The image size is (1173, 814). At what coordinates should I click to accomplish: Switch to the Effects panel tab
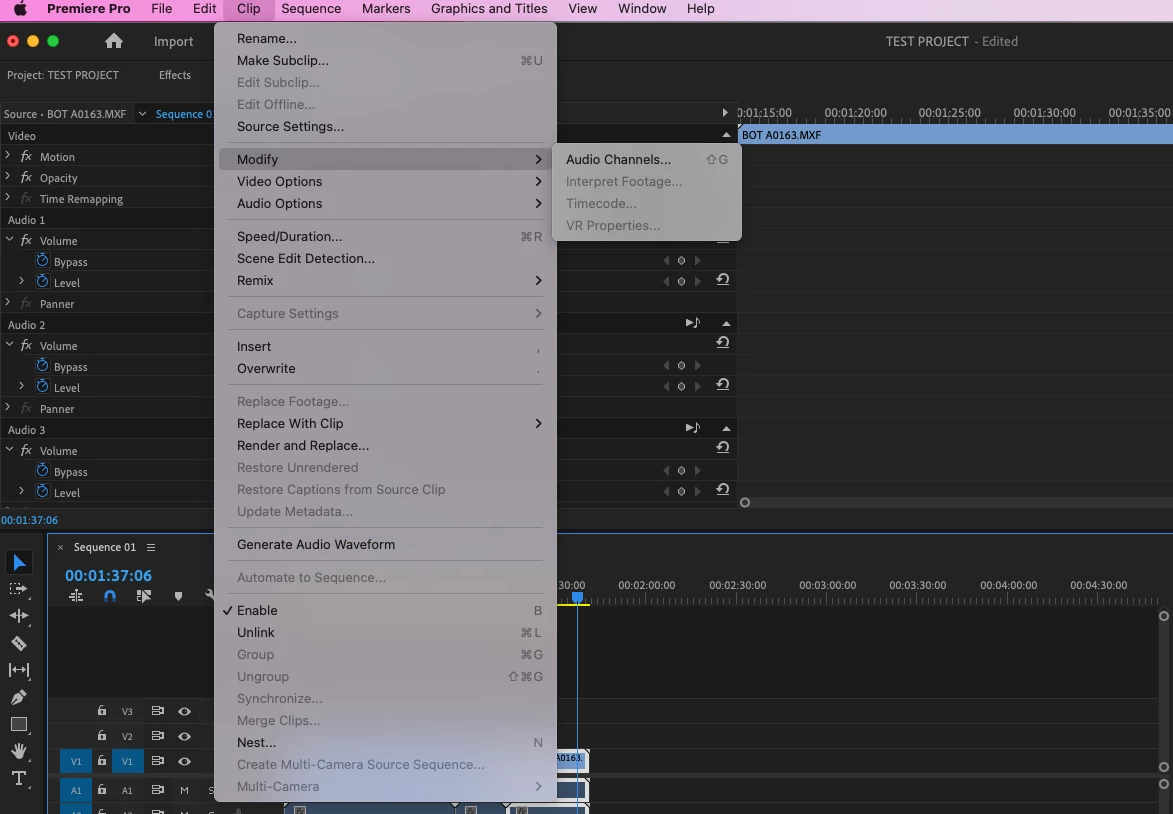point(175,75)
